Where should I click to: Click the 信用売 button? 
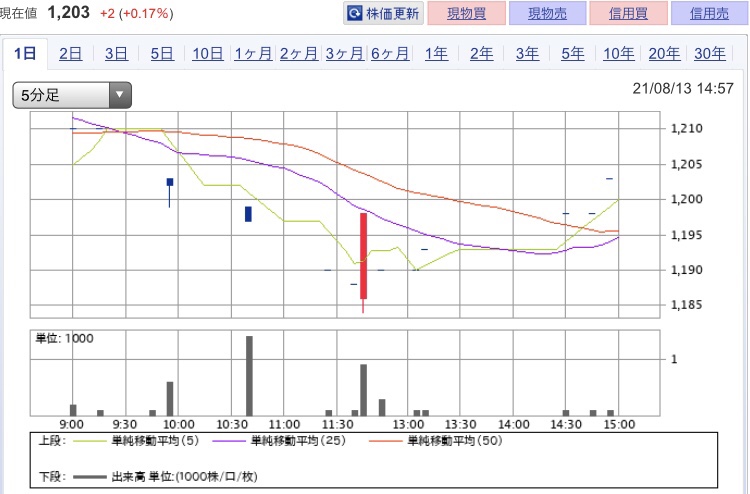click(x=710, y=13)
